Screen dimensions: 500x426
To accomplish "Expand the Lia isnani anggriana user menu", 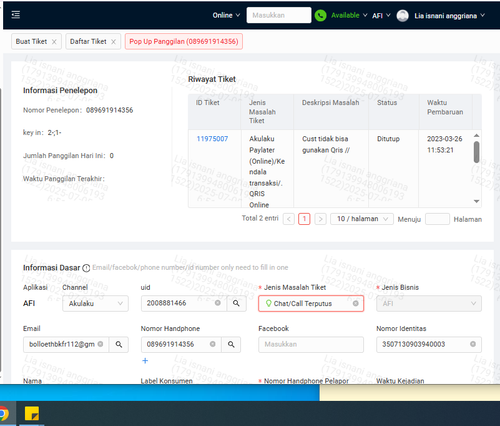I will (449, 16).
